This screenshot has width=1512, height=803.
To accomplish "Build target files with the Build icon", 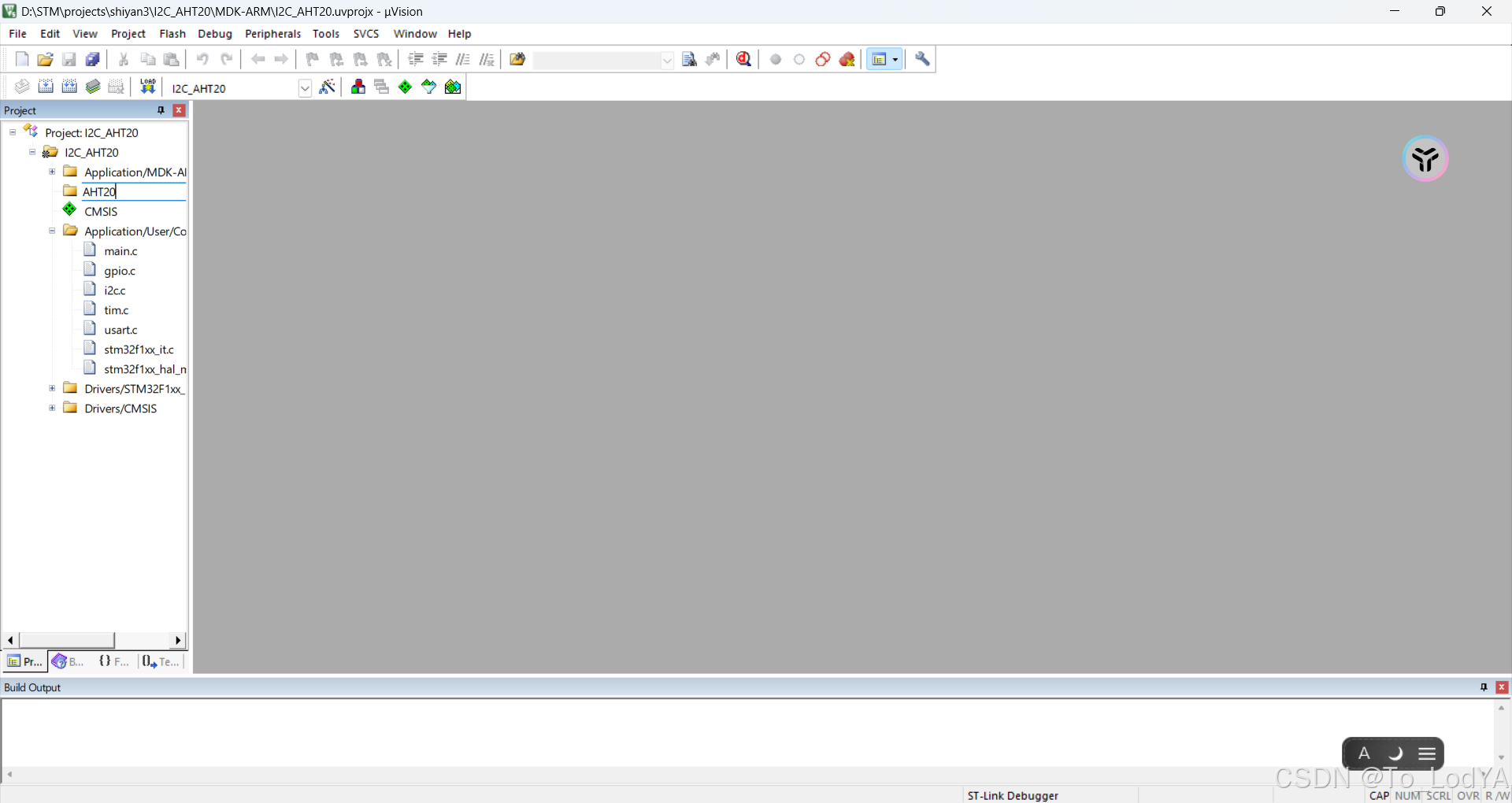I will pos(46,87).
